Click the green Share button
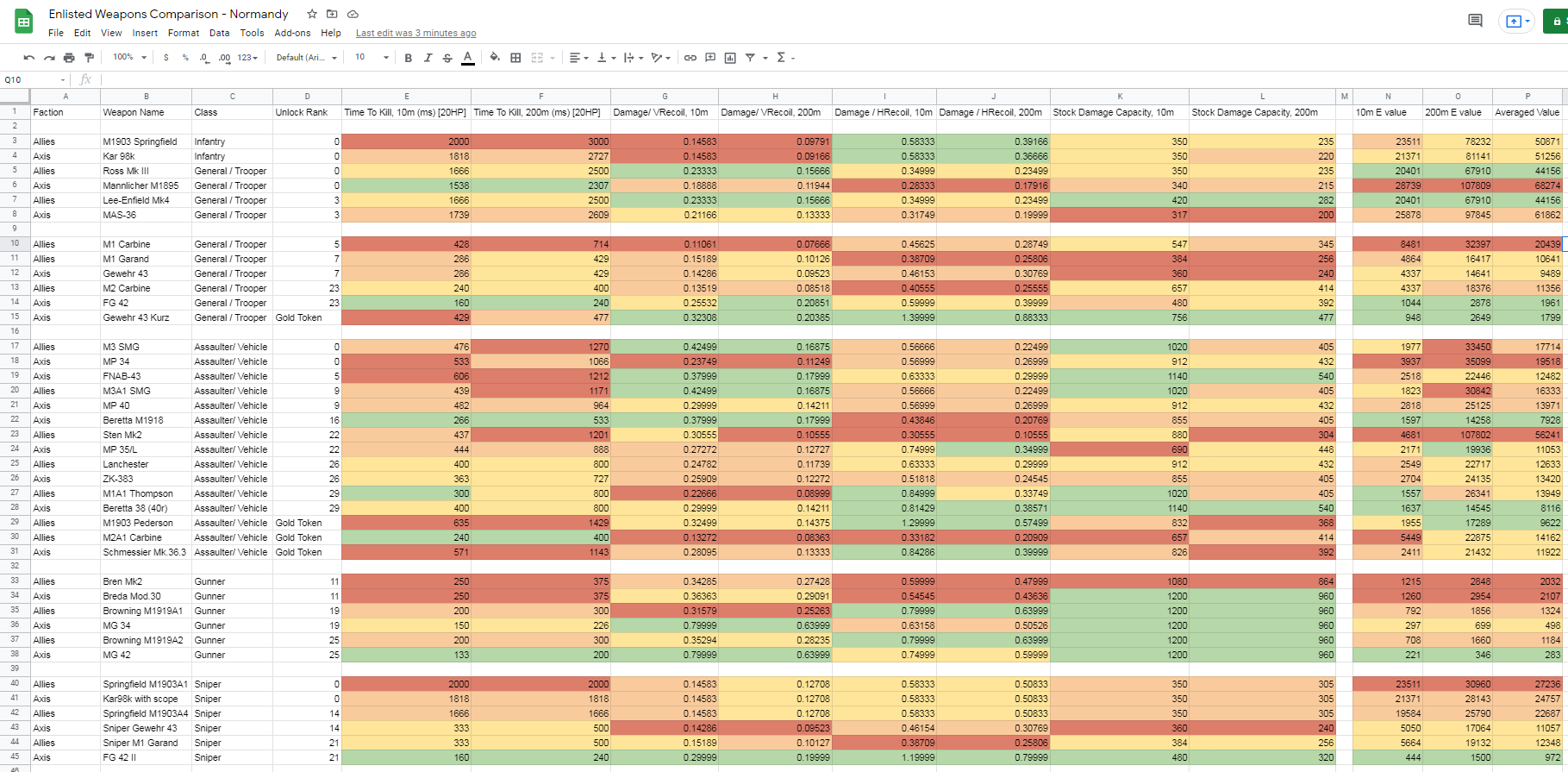 pyautogui.click(x=1555, y=21)
